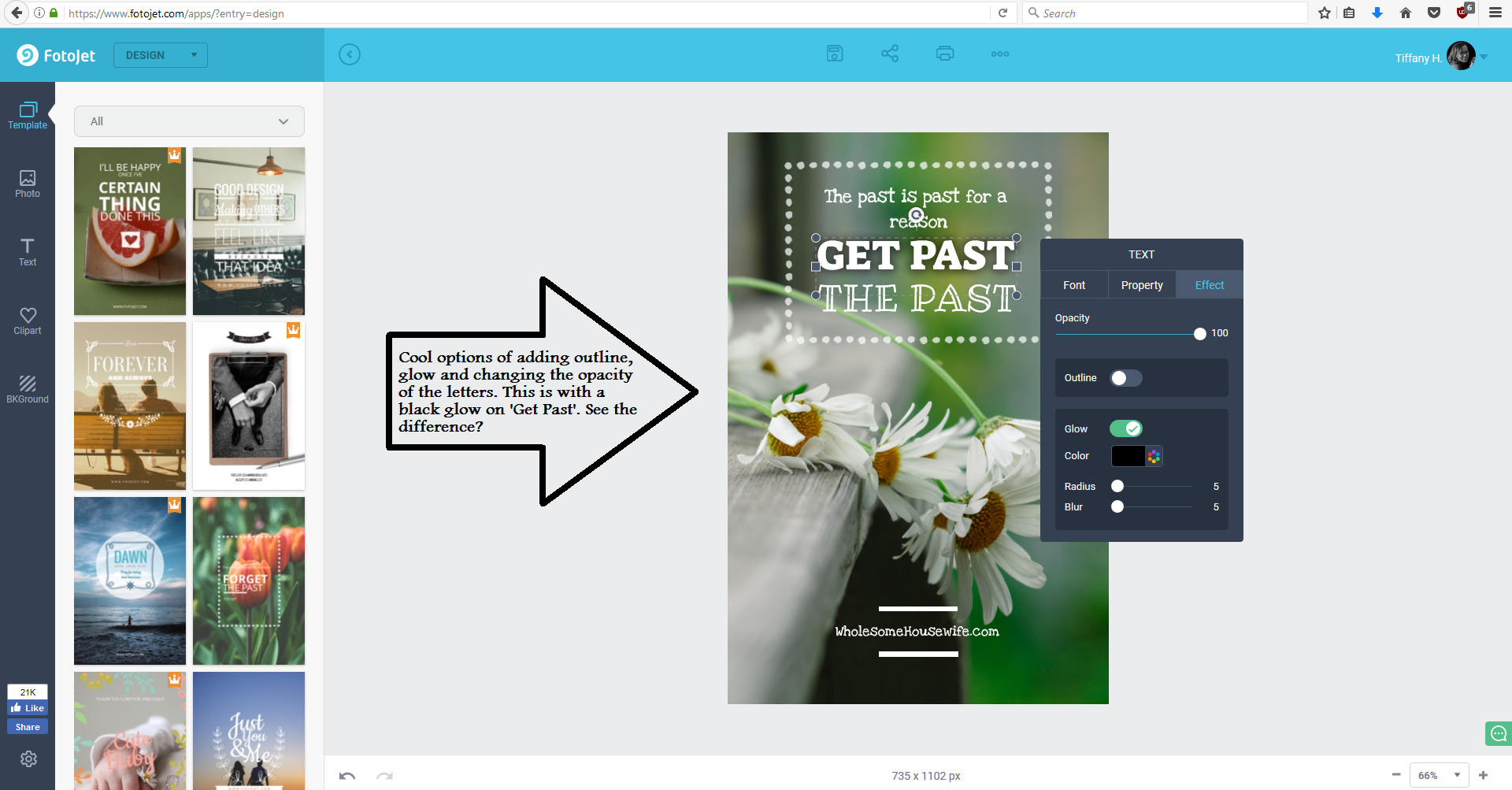Navigate back in the browser
This screenshot has width=1512, height=790.
coord(17,13)
